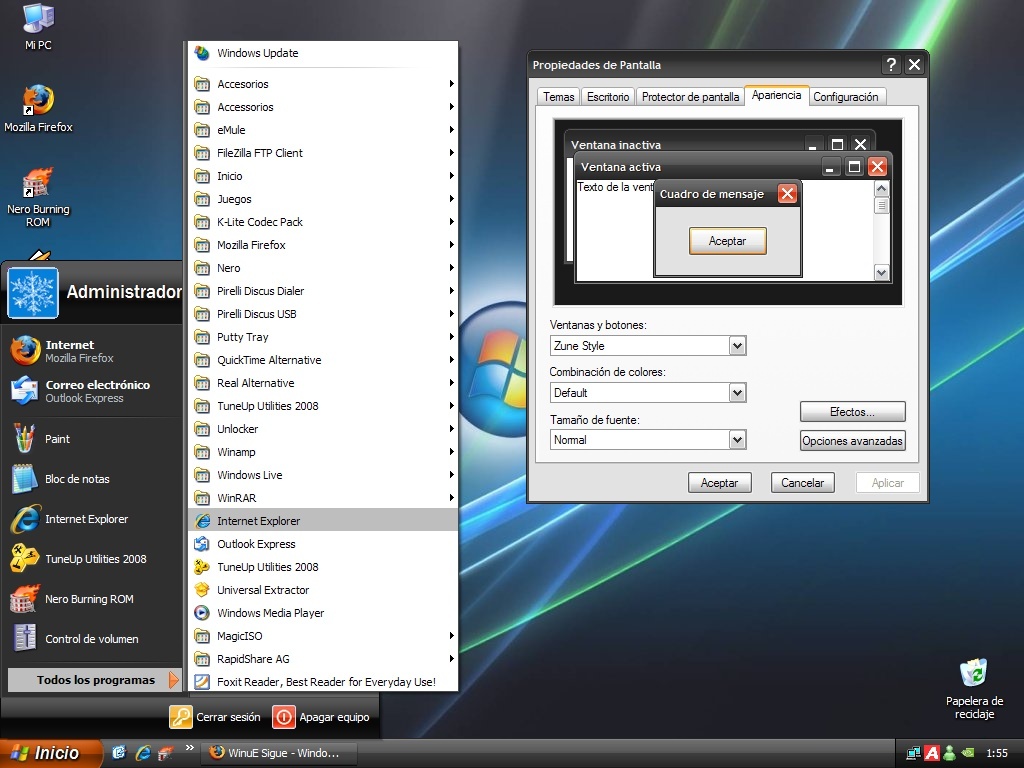Click the Apagar equipo power icon

[x=283, y=717]
